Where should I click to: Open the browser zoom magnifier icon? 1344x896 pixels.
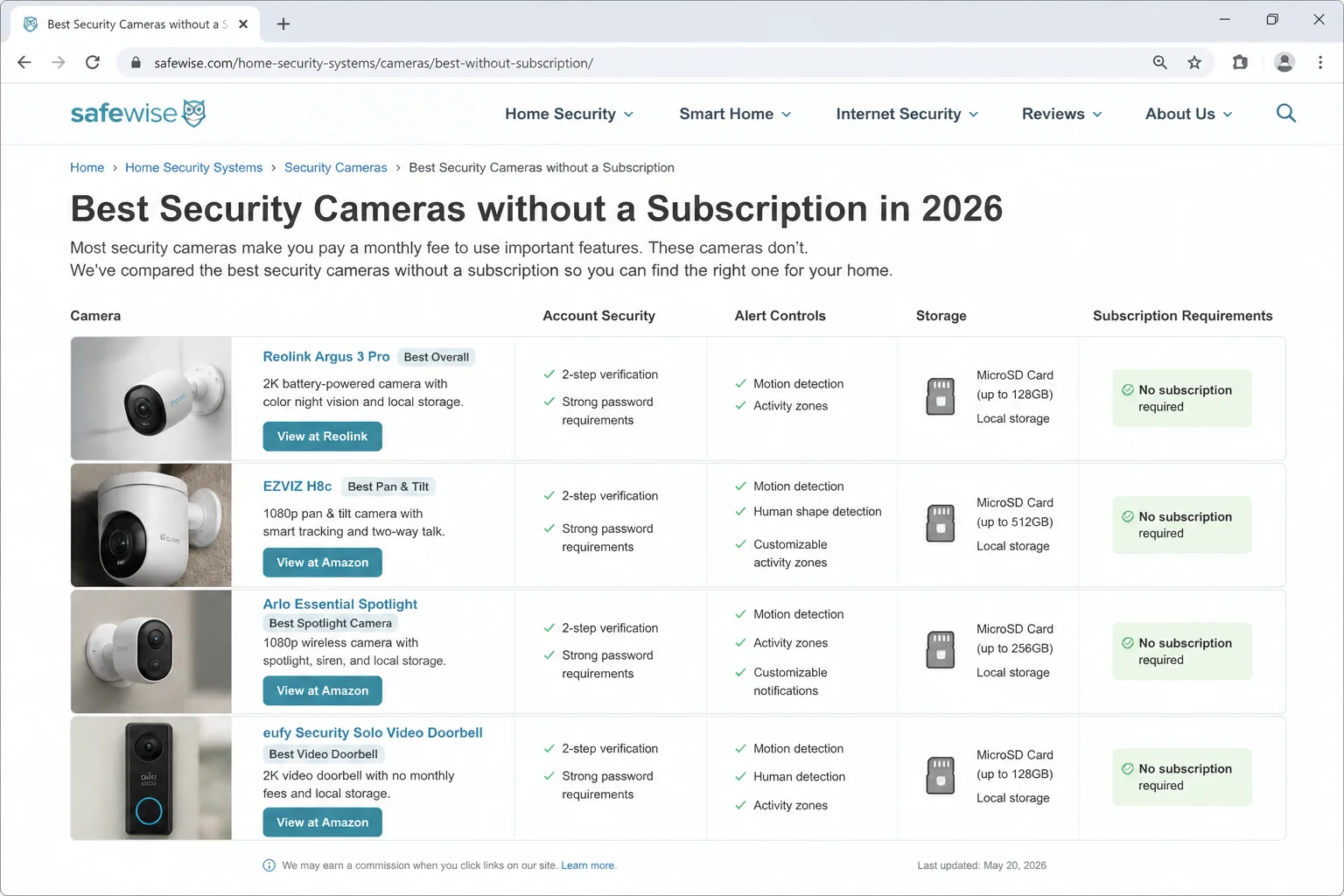(x=1160, y=63)
